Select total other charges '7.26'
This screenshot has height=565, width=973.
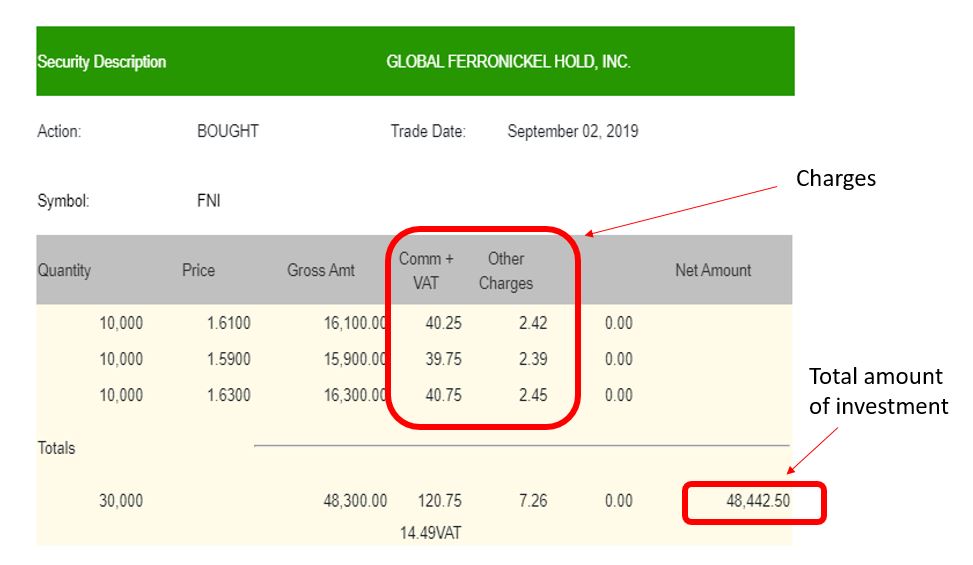click(533, 500)
